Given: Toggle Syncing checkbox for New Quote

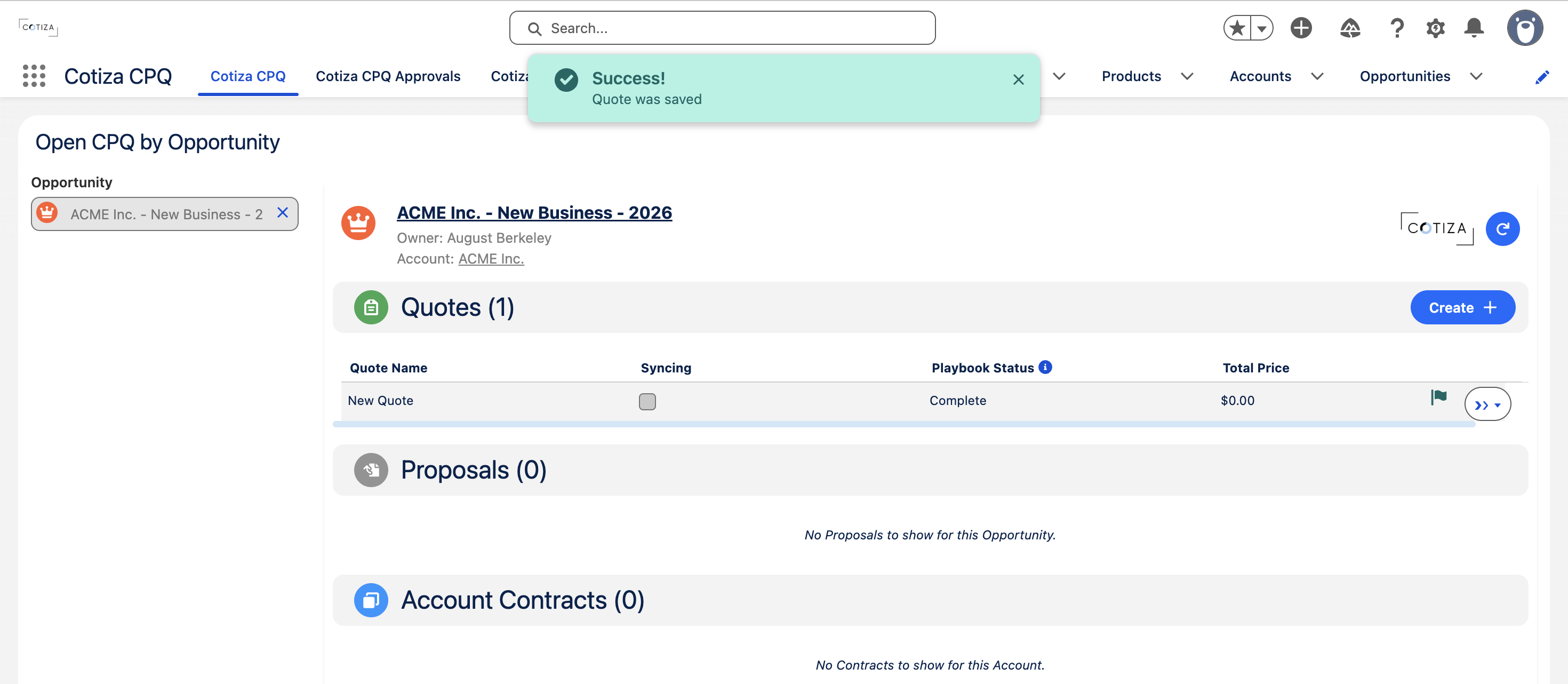Looking at the screenshot, I should point(647,401).
